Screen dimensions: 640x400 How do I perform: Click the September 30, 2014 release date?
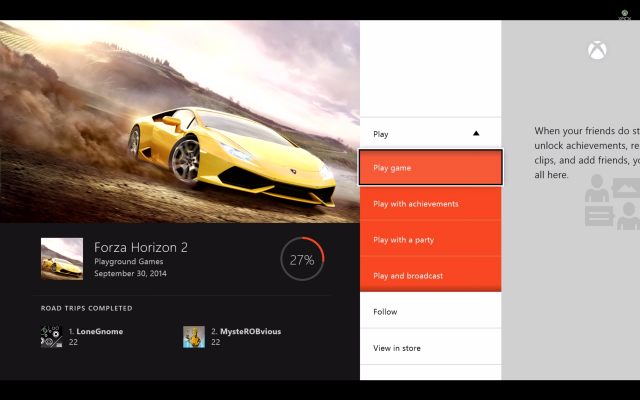coord(130,273)
